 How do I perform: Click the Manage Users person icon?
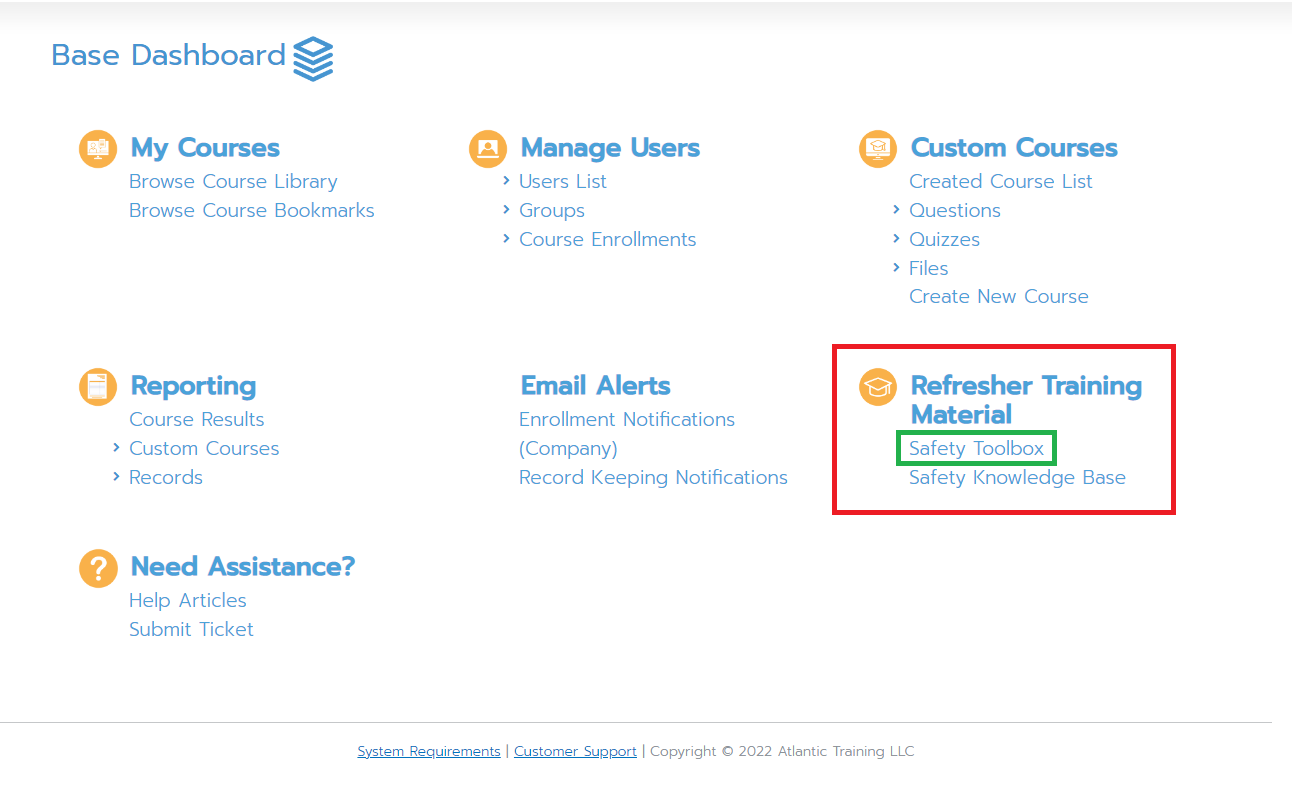point(488,149)
